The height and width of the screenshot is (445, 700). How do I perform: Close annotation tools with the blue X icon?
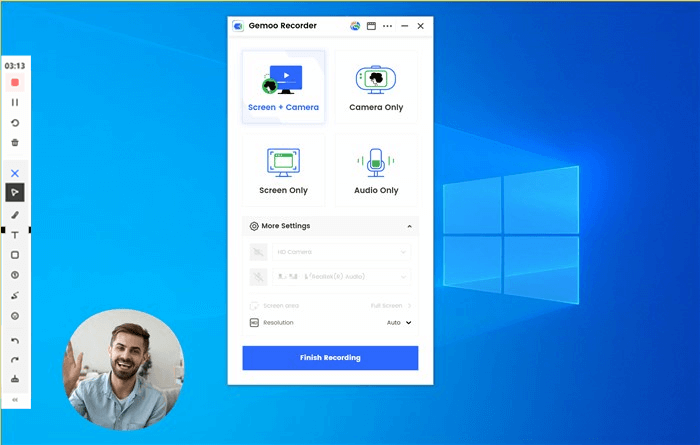15,173
